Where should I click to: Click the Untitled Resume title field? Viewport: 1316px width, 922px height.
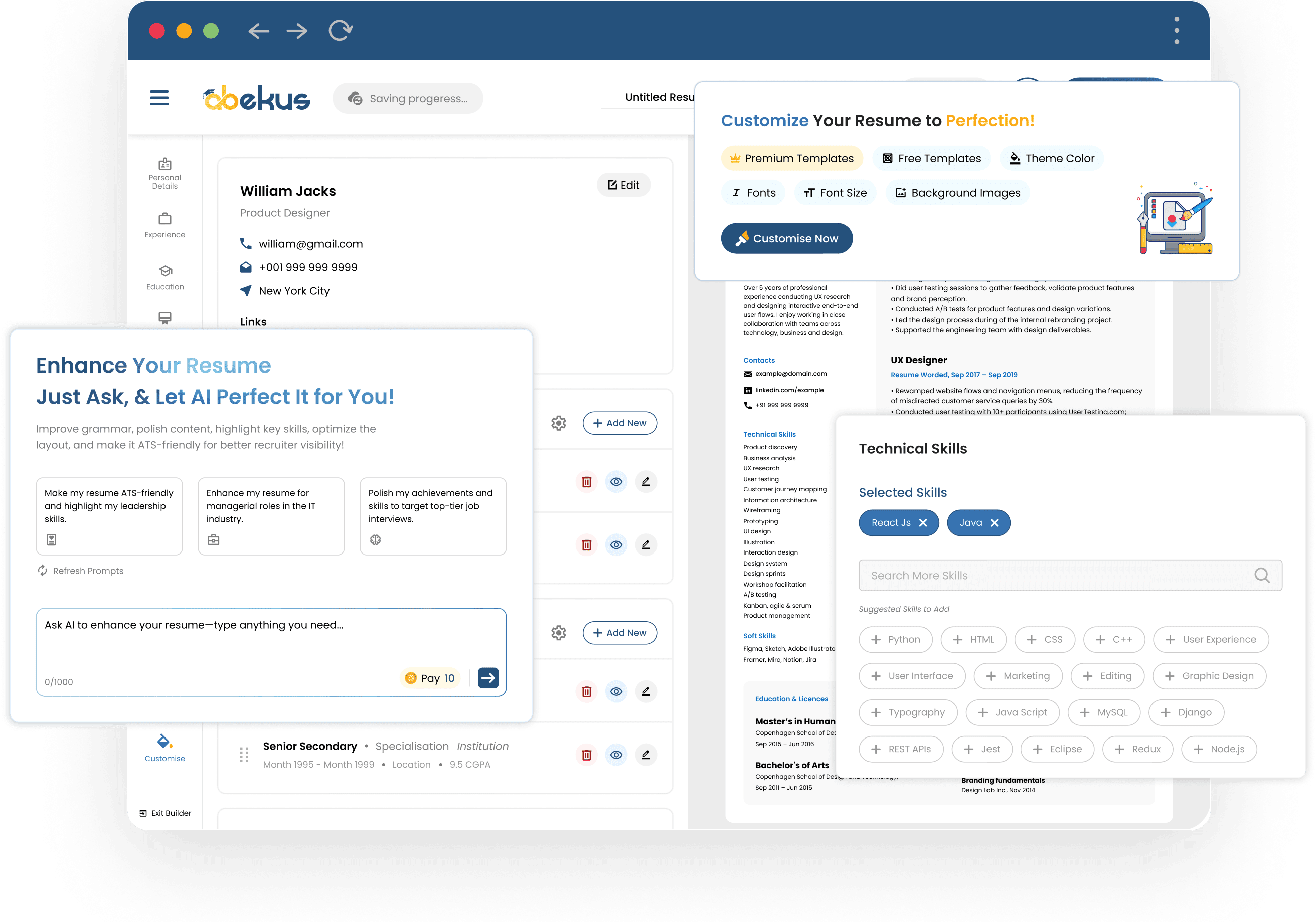click(648, 97)
